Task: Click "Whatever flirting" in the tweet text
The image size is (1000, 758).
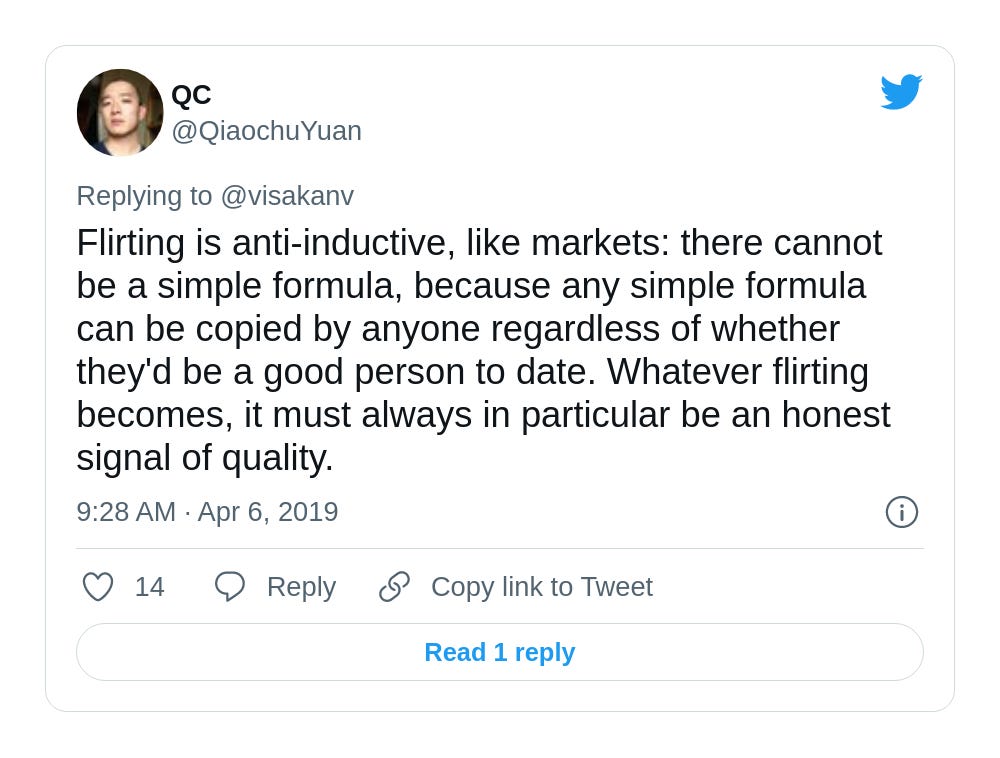Action: tap(738, 372)
